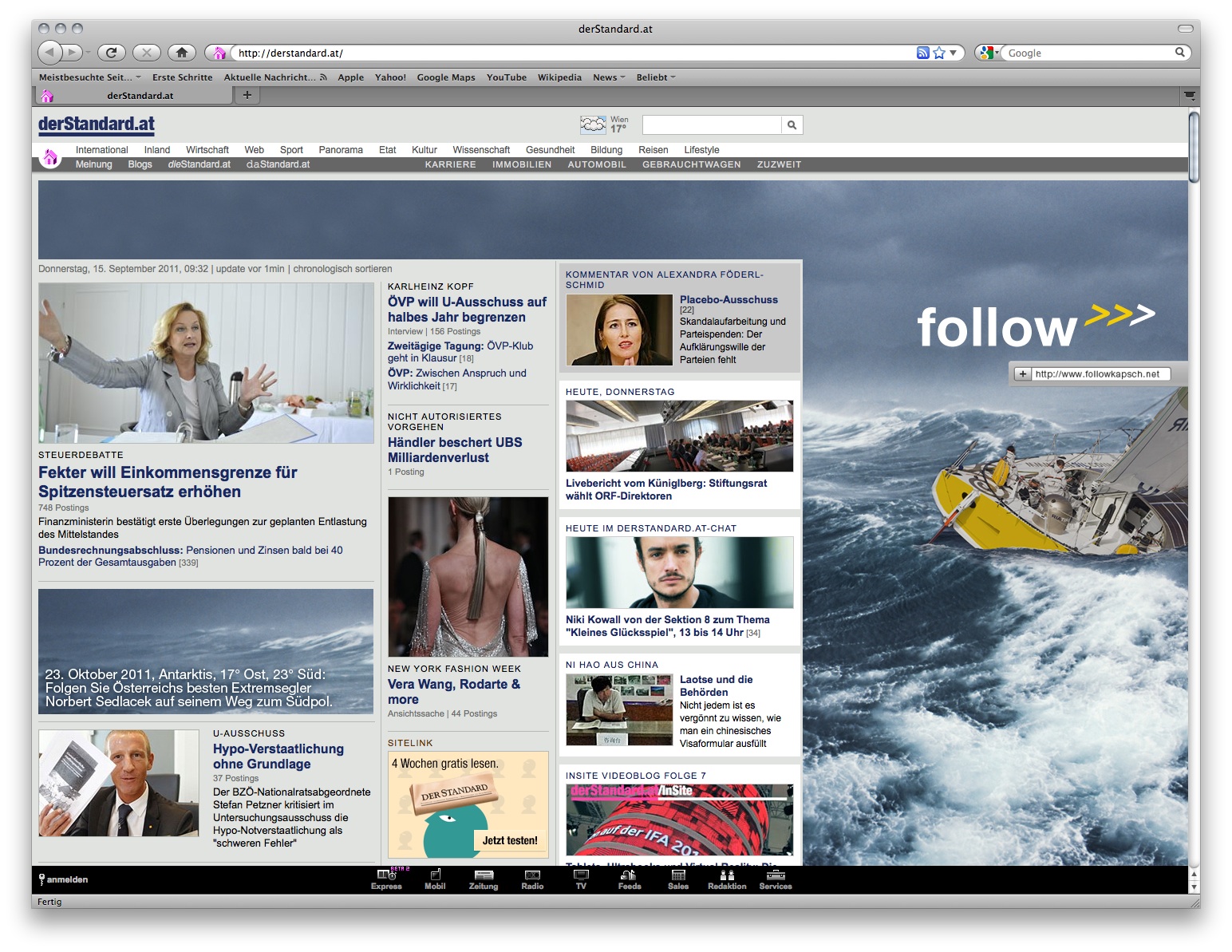
Task: Click chronologisch sortieren link
Action: (342, 269)
